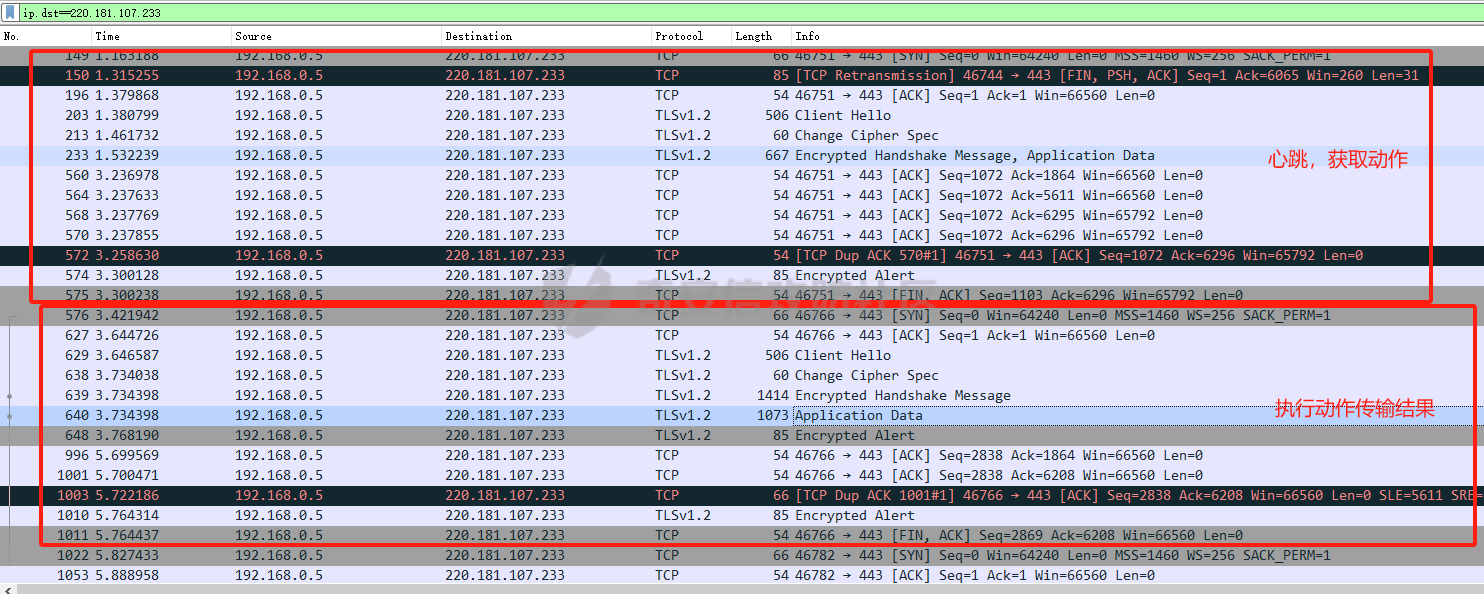Select packet 576 SYN from port 46766

742,315
